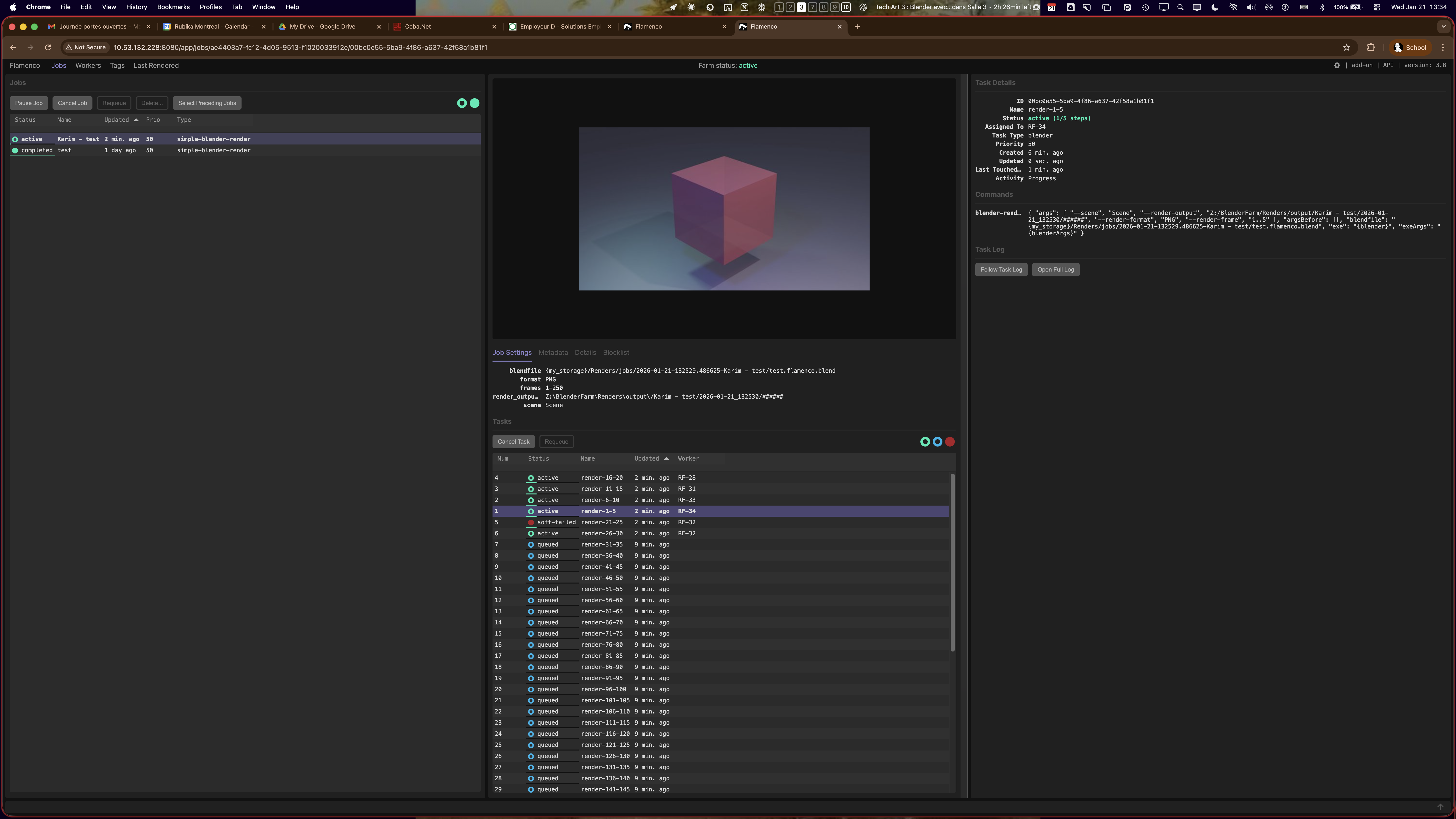Open macOS Control Center icon

point(1377,7)
